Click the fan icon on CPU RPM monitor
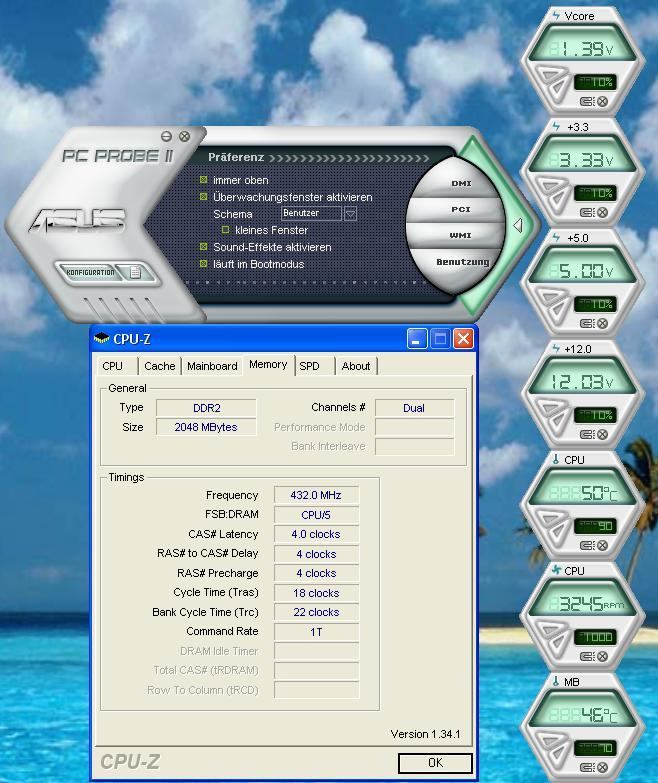This screenshot has width=658, height=783. (556, 570)
